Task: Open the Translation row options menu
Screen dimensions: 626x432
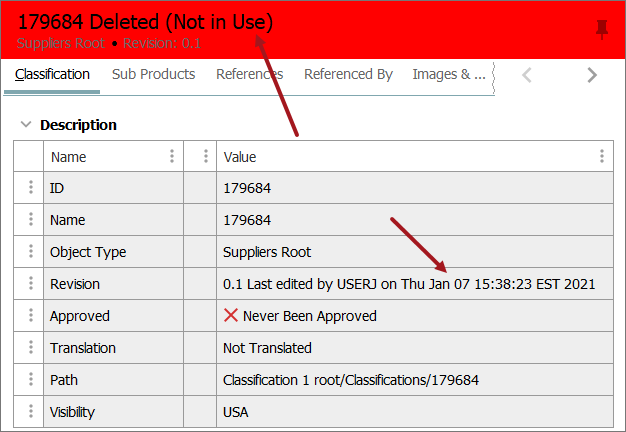Action: 31,348
